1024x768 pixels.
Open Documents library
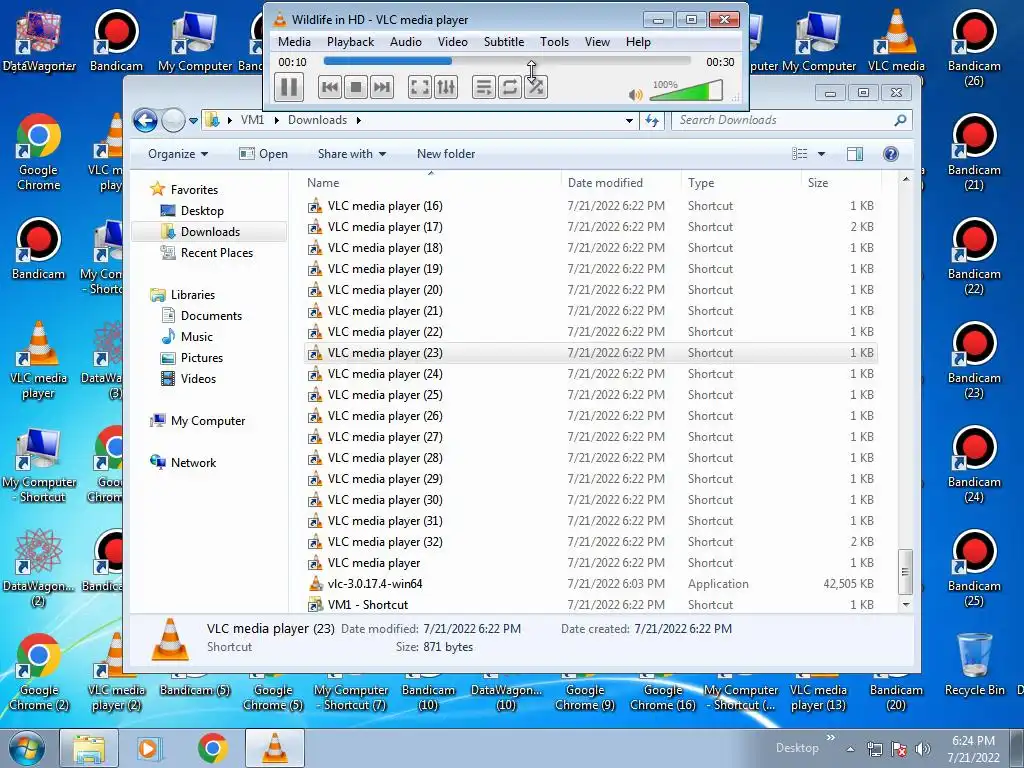[x=211, y=316]
